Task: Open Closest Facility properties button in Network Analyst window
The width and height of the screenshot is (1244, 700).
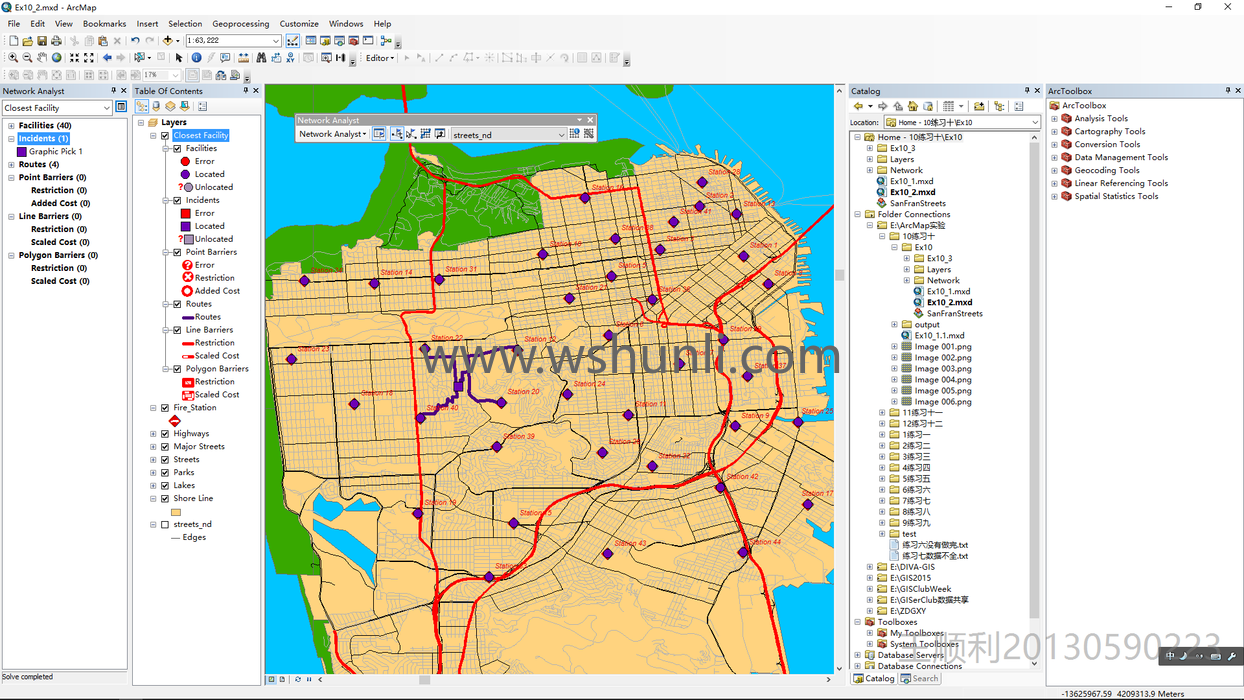Action: point(121,107)
